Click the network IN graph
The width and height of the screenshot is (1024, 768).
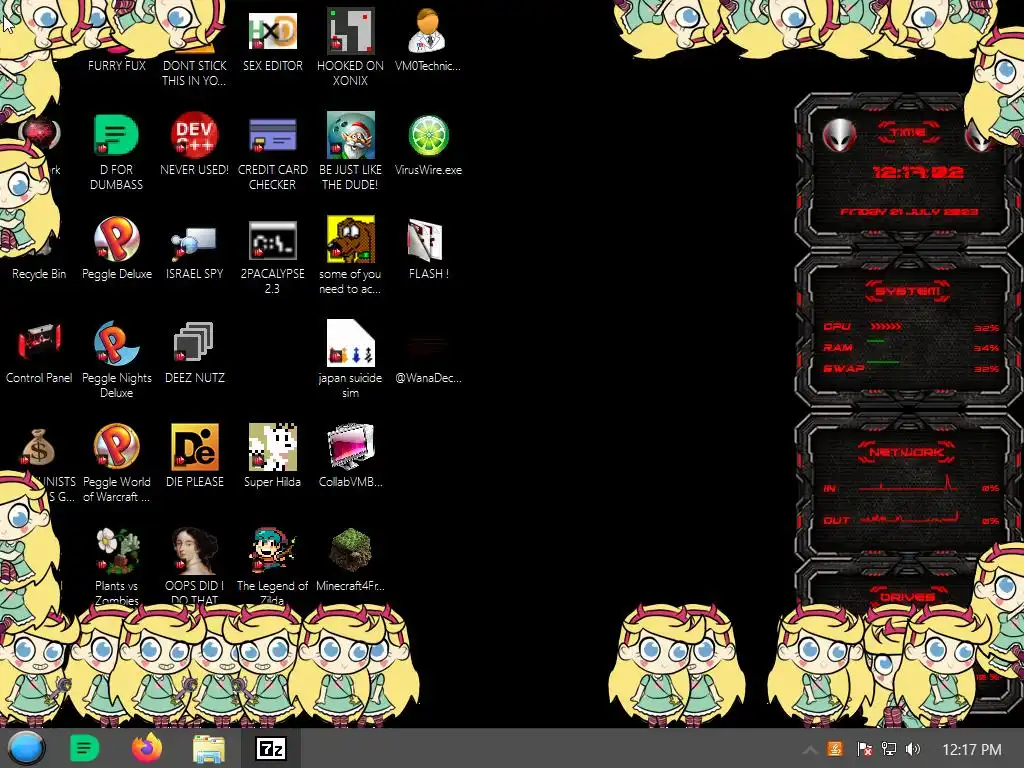908,483
